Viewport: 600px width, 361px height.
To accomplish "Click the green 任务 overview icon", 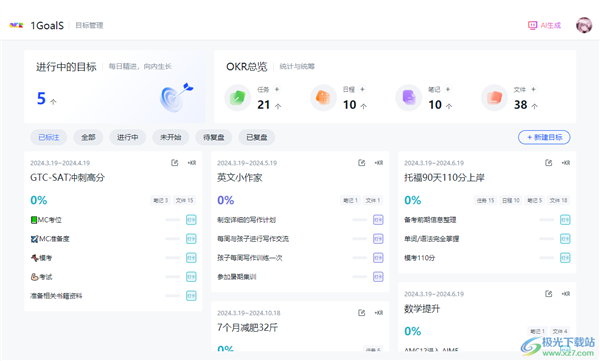I will (x=237, y=98).
